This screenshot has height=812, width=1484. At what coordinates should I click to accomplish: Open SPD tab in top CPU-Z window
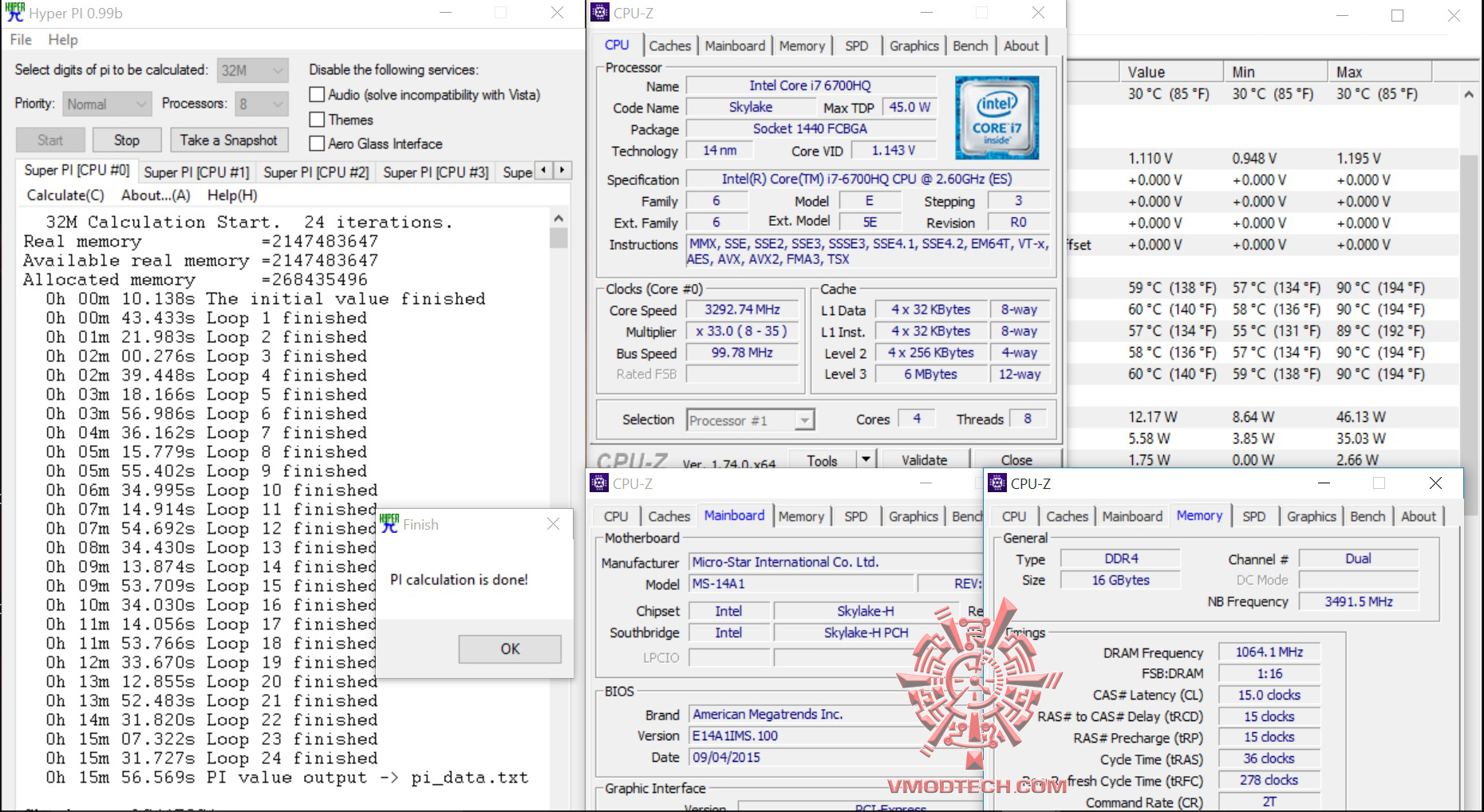[x=857, y=45]
